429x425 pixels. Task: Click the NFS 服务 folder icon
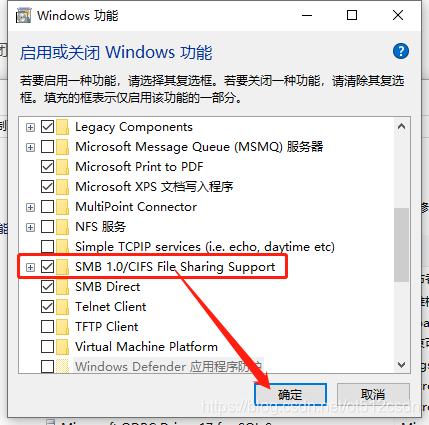pyautogui.click(x=62, y=227)
